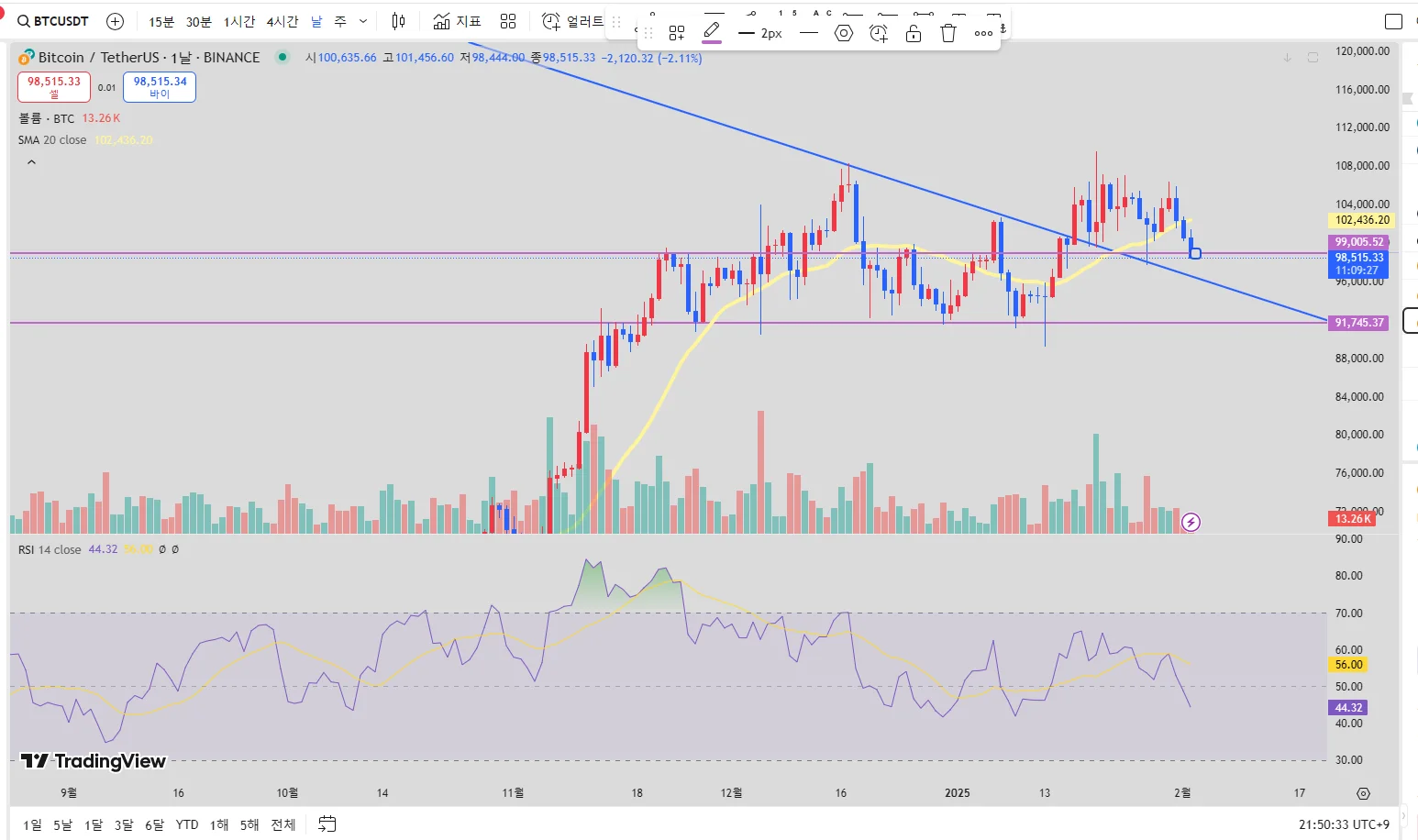Select the 3달 date range
The height and width of the screenshot is (840, 1418).
(124, 824)
